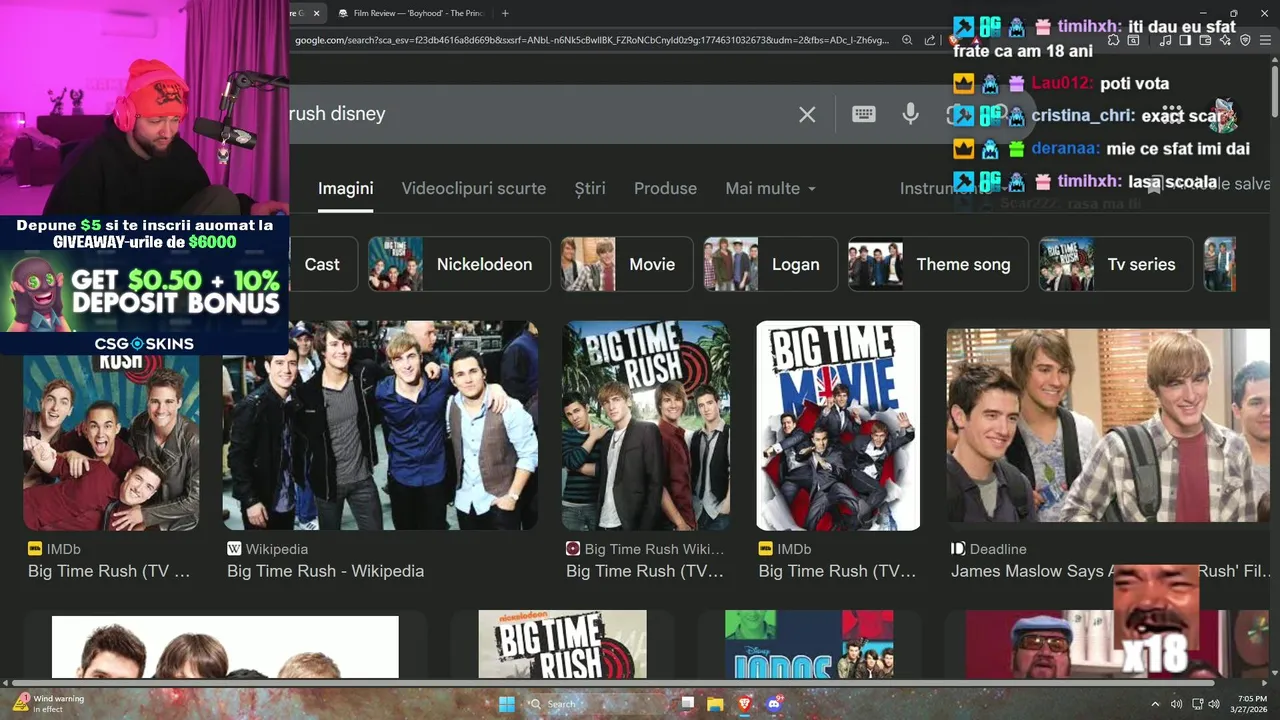Open the browser extensions puzzle menu
1280x720 pixels.
pos(1113,40)
